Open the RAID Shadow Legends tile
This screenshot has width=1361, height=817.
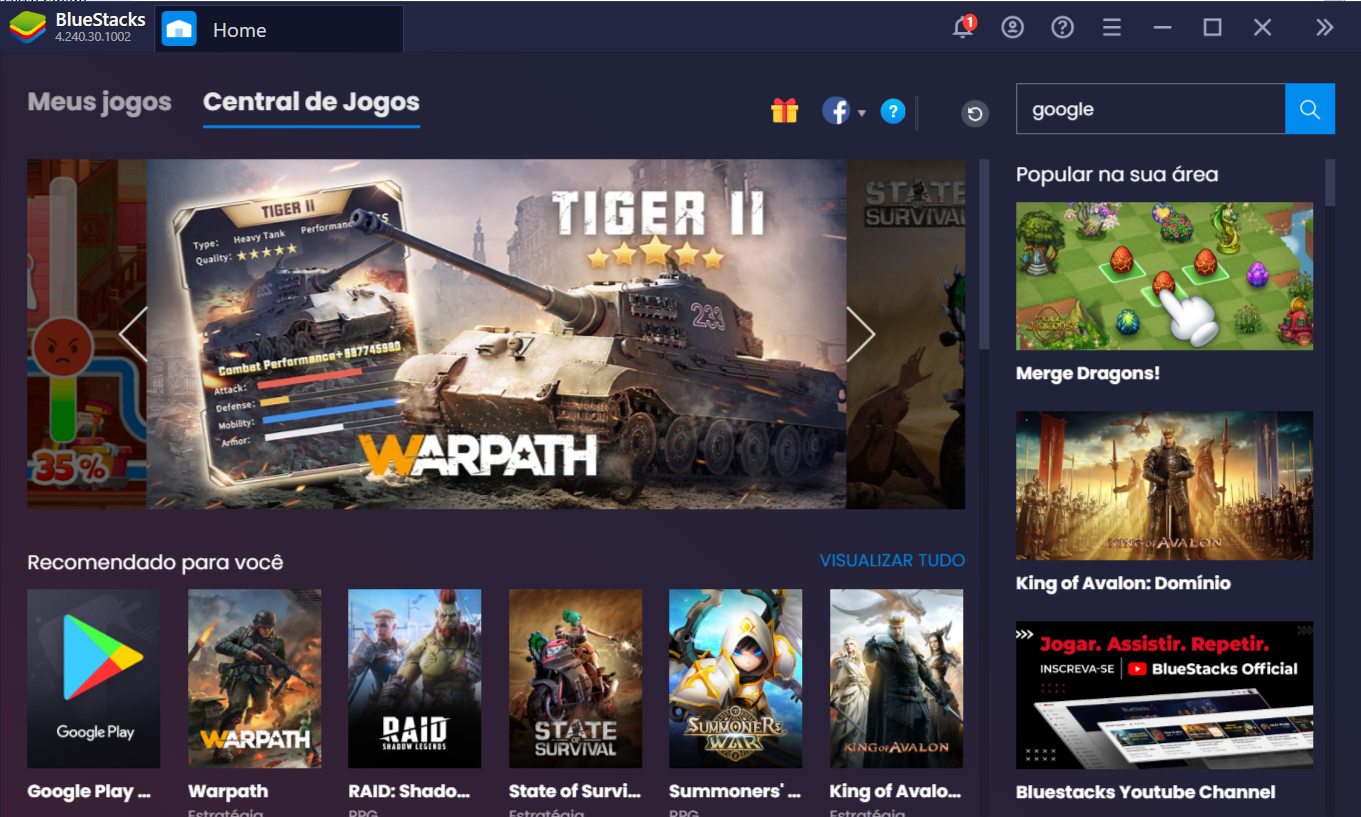click(415, 679)
